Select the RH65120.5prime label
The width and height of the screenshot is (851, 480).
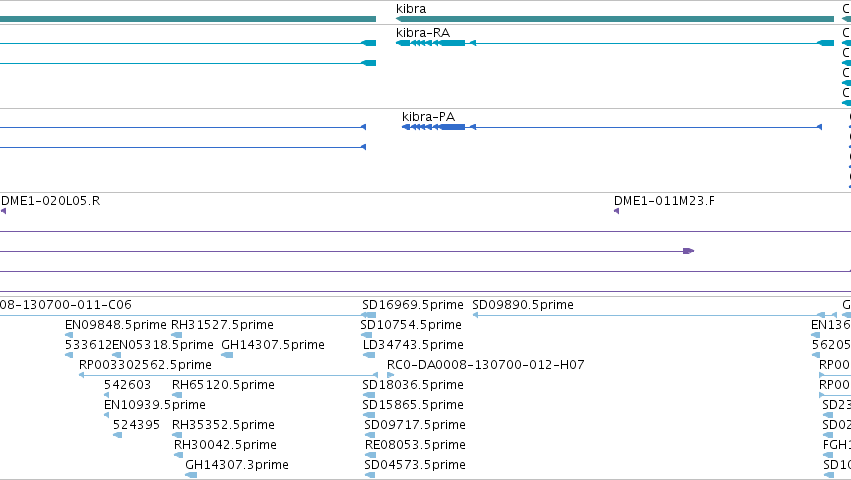[223, 385]
